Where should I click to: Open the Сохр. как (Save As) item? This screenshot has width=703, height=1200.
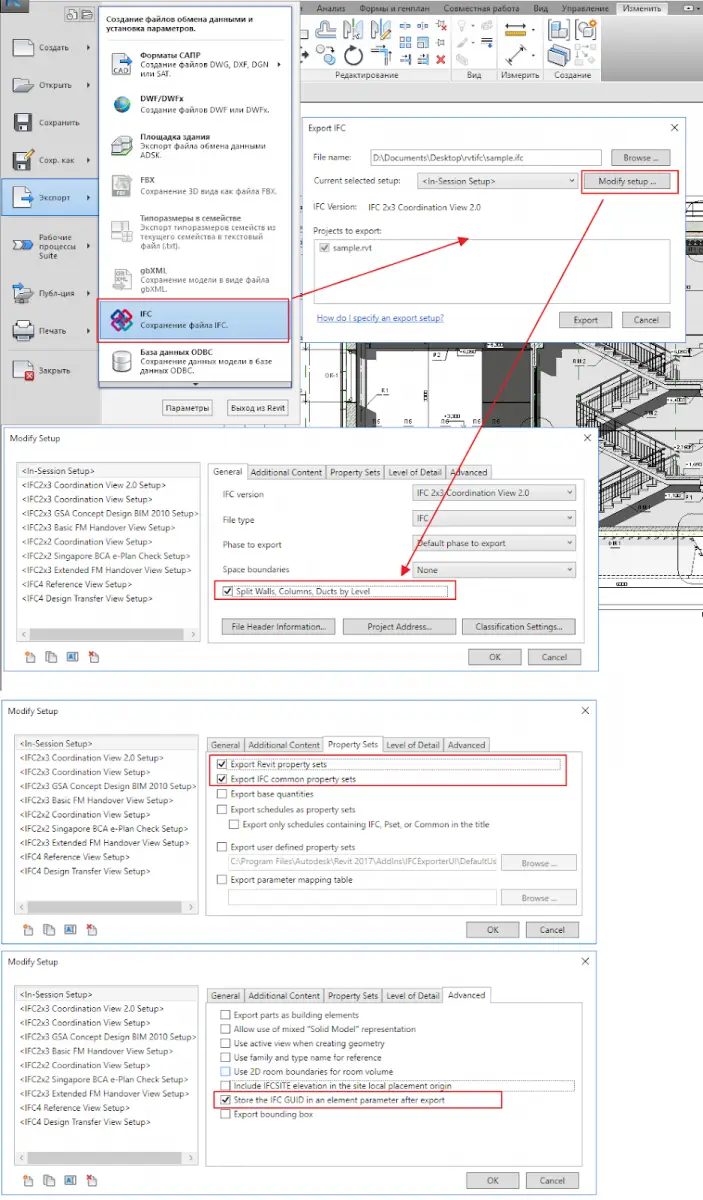[x=50, y=160]
